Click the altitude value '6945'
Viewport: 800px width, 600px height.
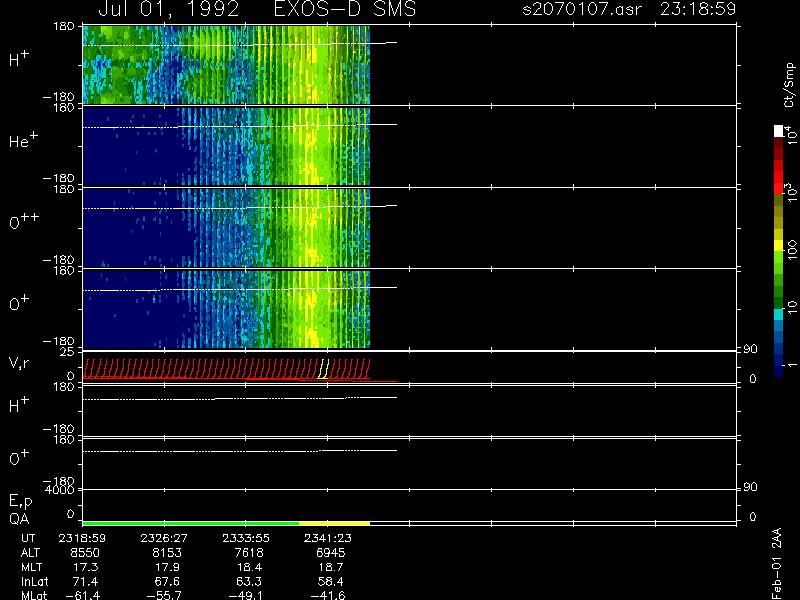(x=331, y=553)
